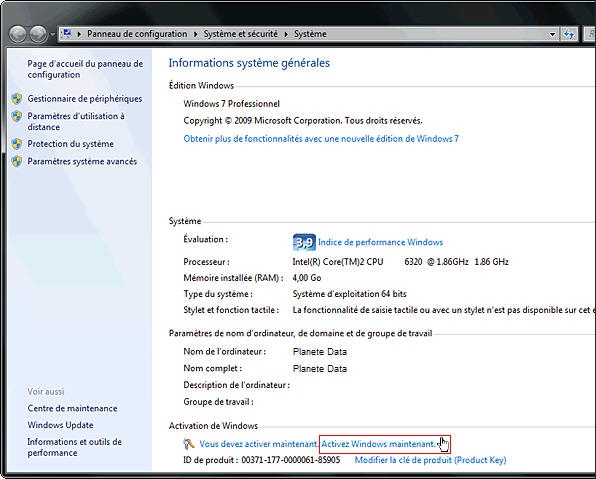Click the 3,9 performance score badge
Viewport: 596px width, 479px height.
[304, 242]
